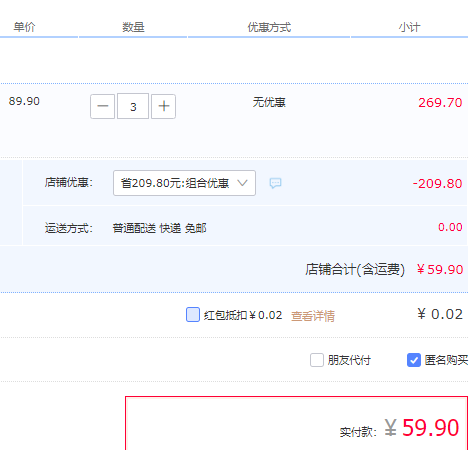Uncheck the 匿名购买 checkbox
The image size is (473, 450).
click(414, 360)
